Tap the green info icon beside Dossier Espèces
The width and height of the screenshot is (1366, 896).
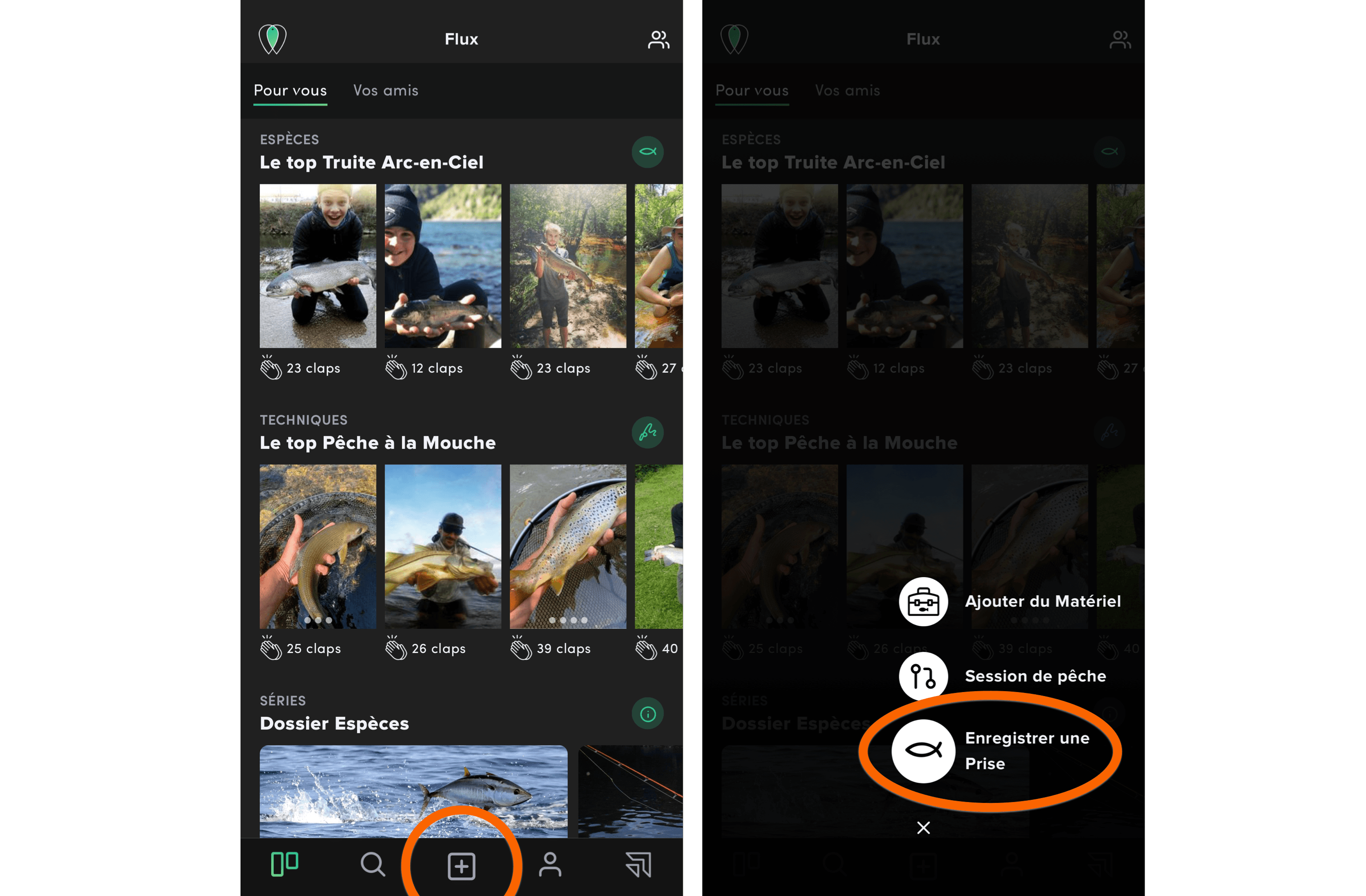(x=648, y=713)
